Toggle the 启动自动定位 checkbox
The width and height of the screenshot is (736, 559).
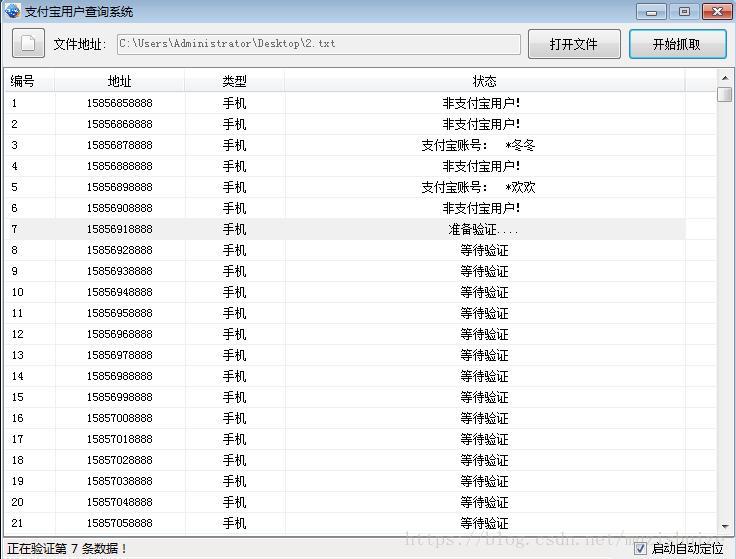(640, 548)
